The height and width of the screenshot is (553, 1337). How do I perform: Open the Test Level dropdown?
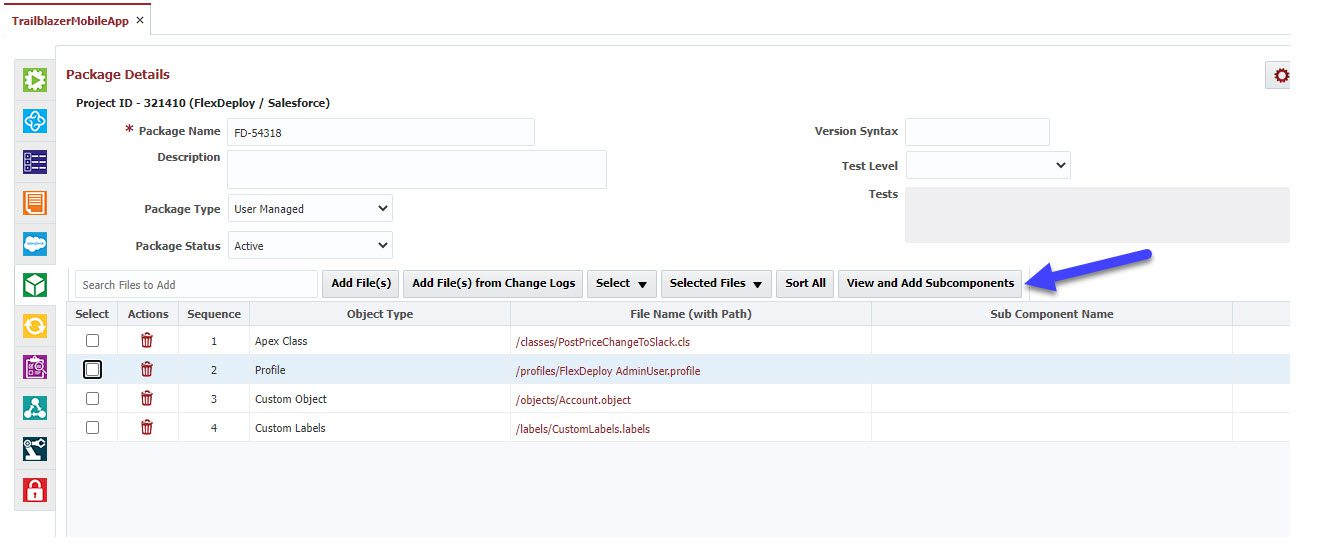(x=988, y=166)
